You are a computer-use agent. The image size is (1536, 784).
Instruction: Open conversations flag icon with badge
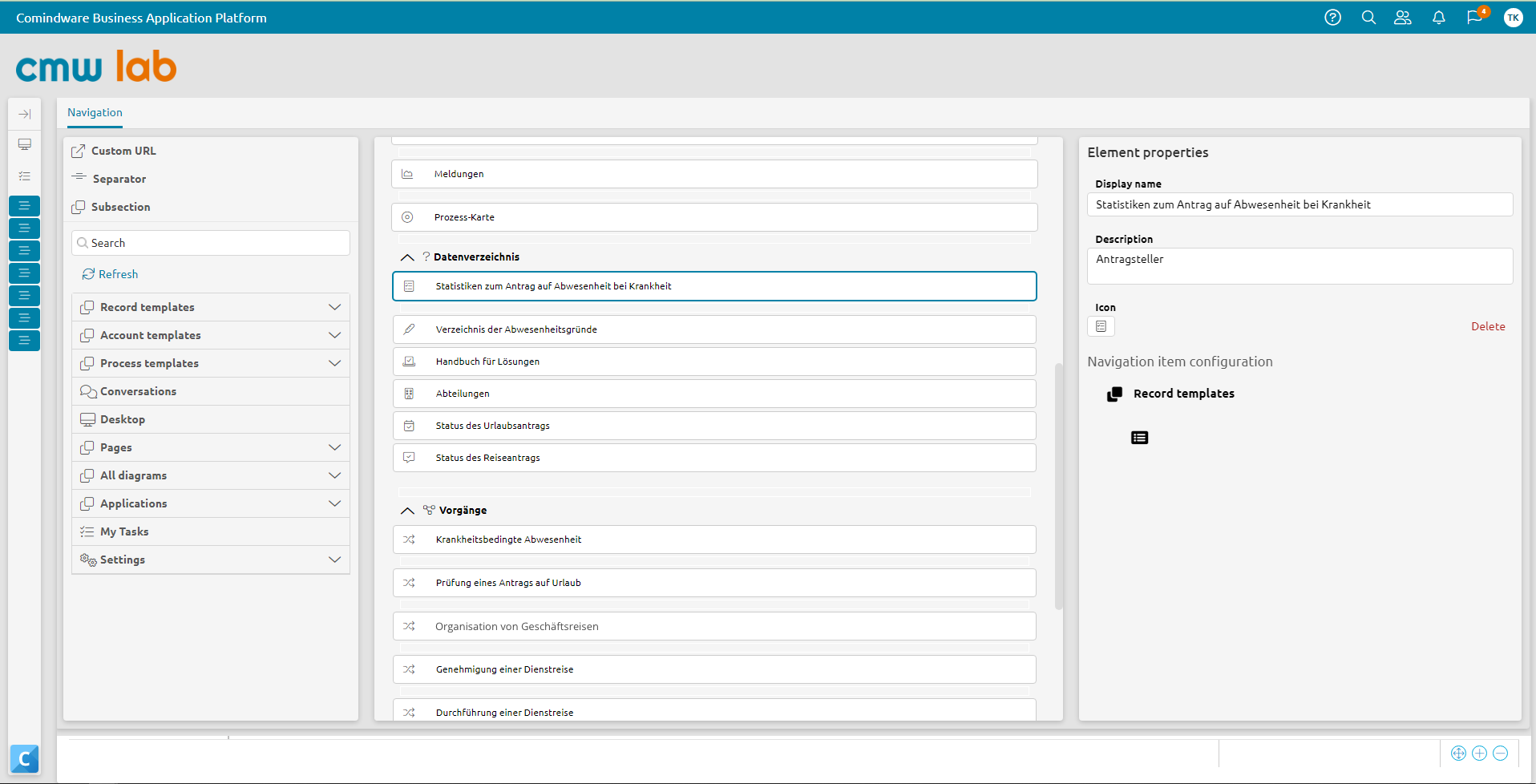click(1476, 16)
